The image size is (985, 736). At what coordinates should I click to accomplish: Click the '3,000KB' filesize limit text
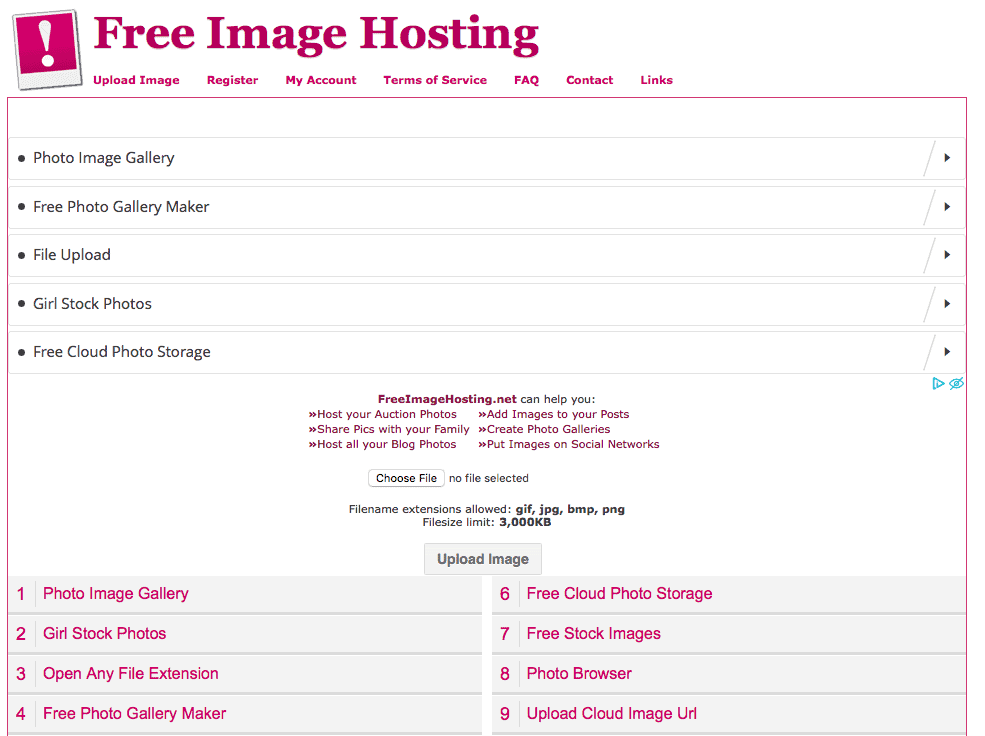point(525,522)
